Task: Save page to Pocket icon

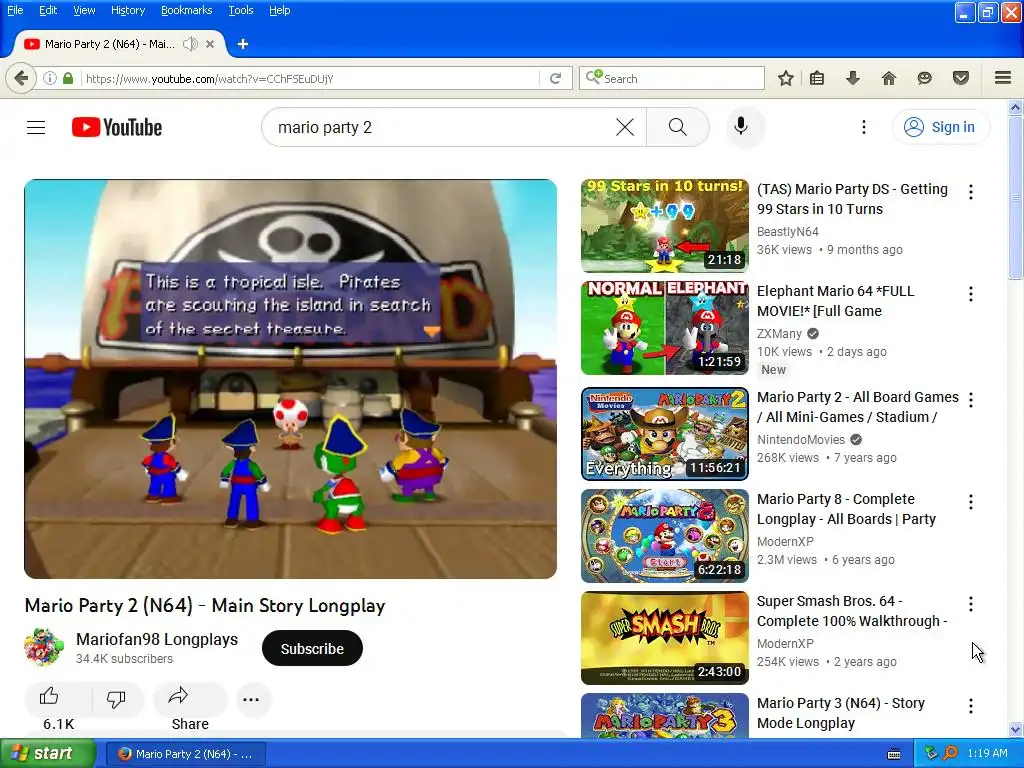Action: 960,78
